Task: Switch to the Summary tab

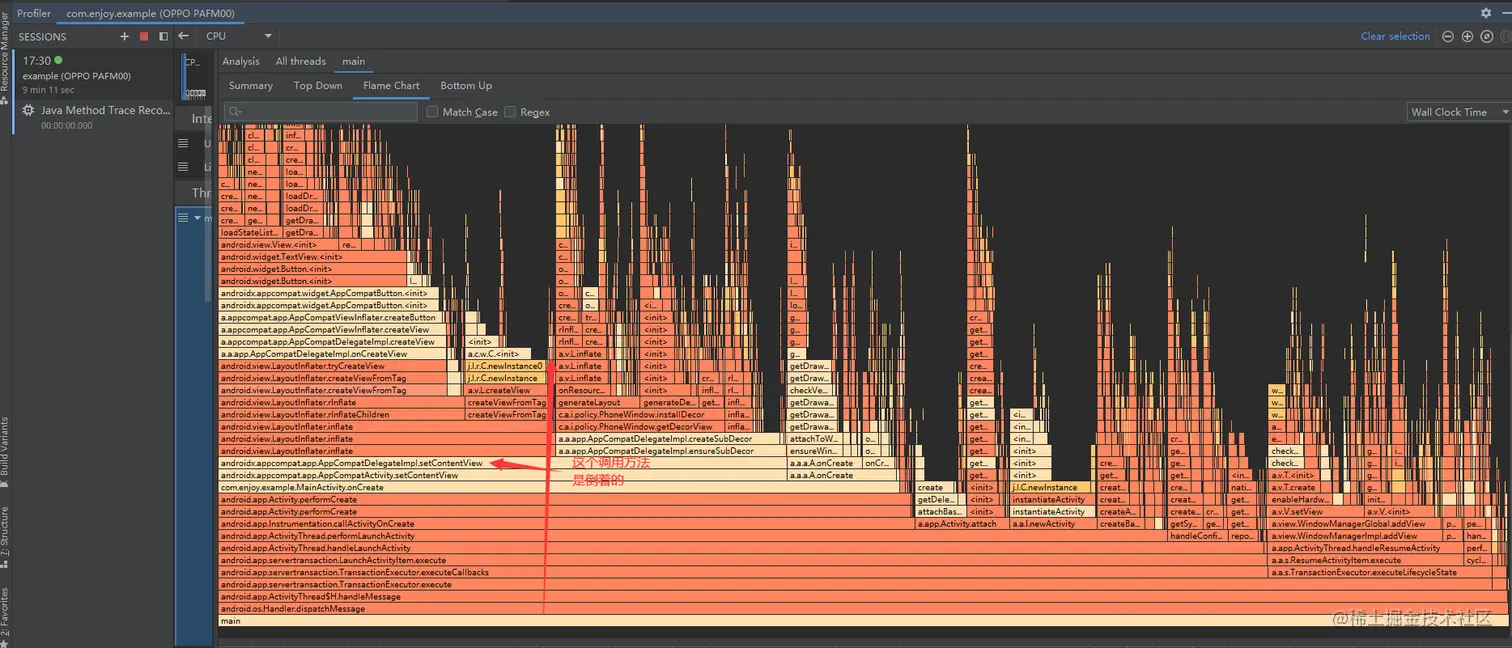Action: click(251, 85)
